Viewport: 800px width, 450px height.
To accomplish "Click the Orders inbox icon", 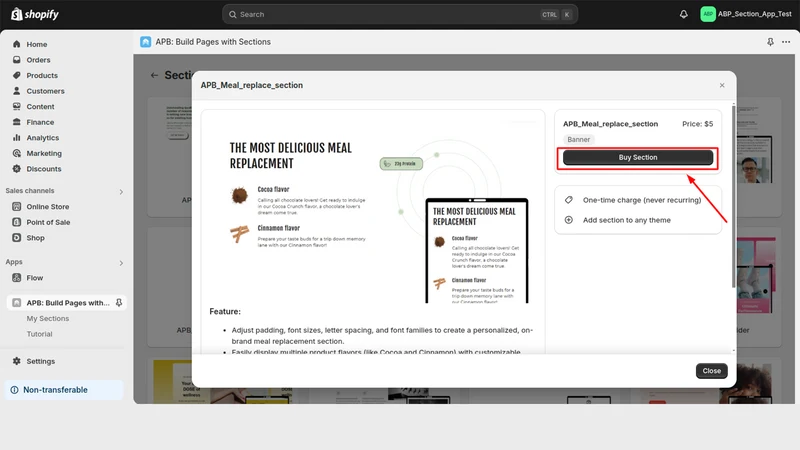I will click(17, 60).
